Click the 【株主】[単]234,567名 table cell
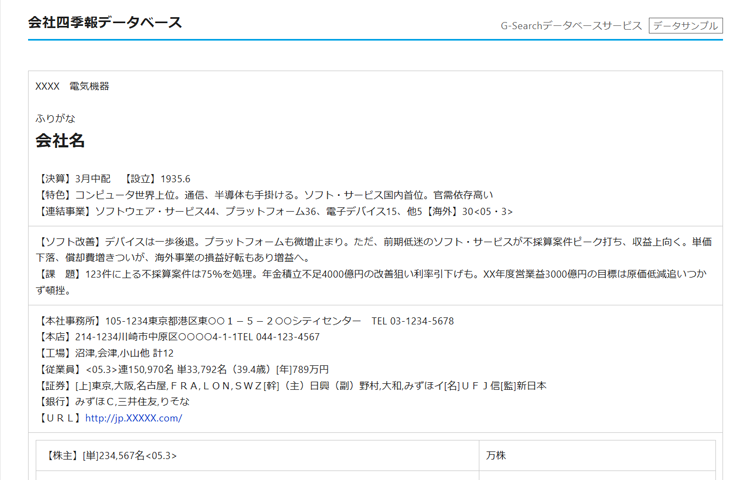Viewport: 750px width, 480px height. coord(257,456)
